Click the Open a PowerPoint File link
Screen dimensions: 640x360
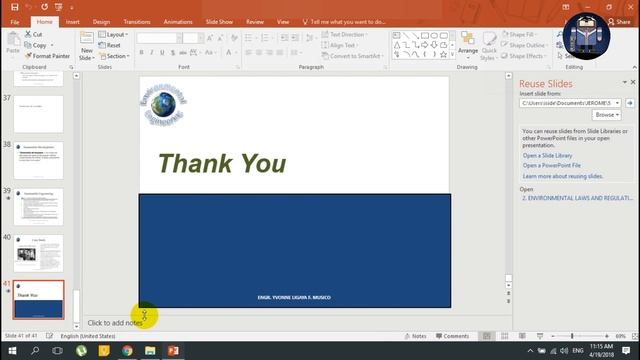pyautogui.click(x=551, y=165)
